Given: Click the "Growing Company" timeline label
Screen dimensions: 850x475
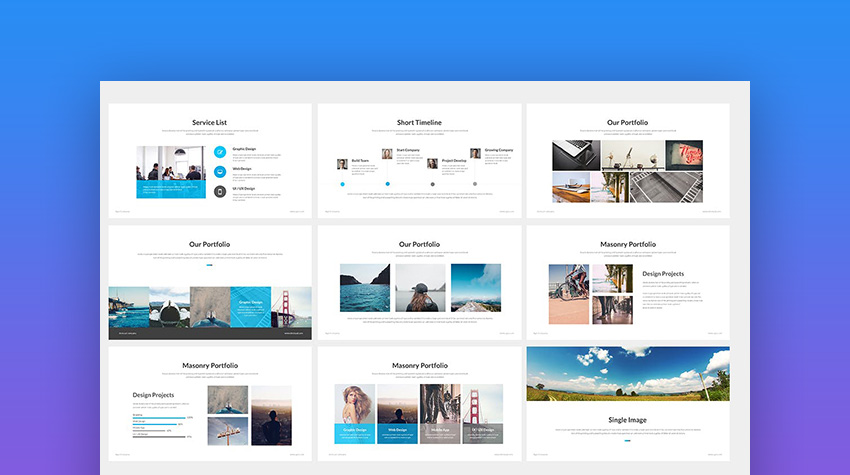Looking at the screenshot, I should tap(499, 150).
